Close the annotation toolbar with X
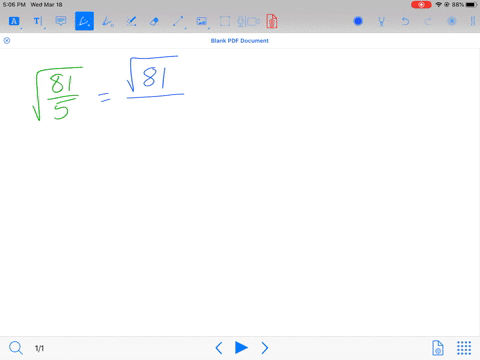The height and width of the screenshot is (360, 480). (452, 21)
